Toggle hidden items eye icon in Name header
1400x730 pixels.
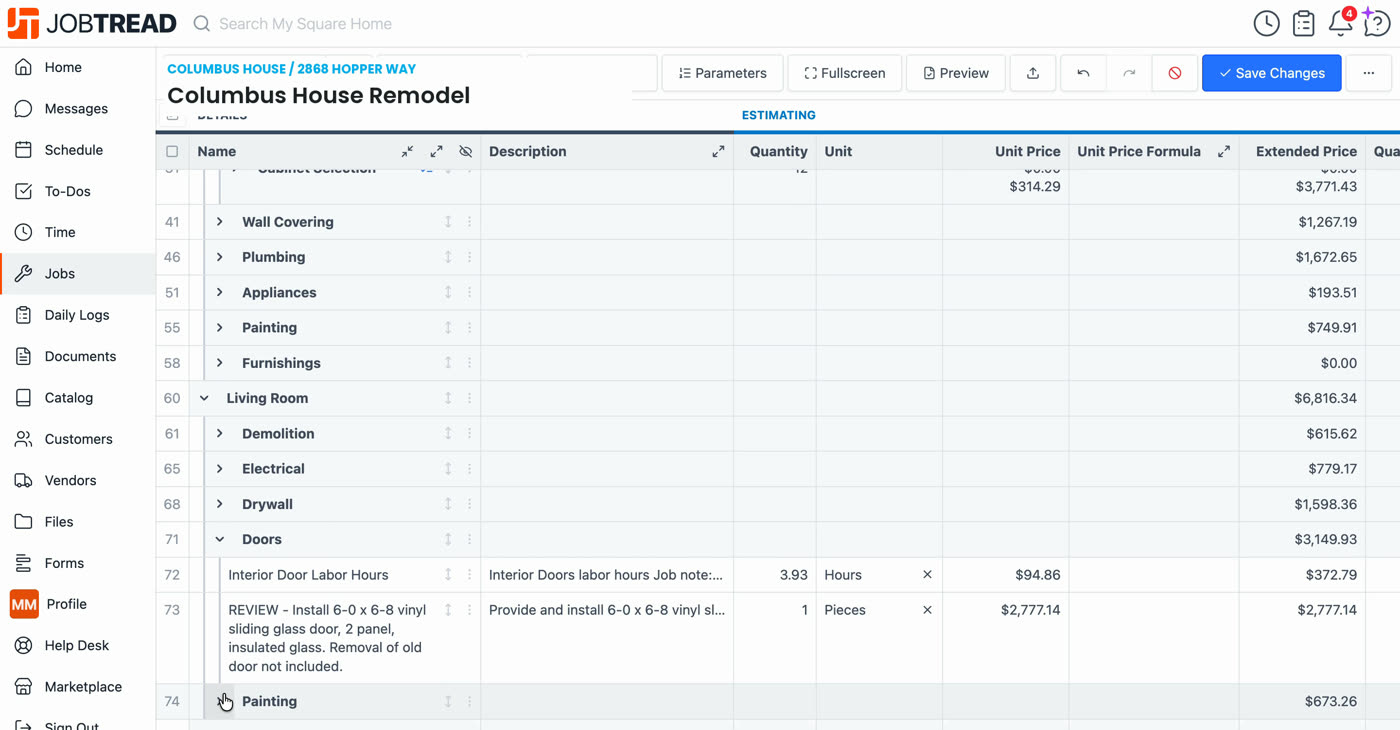click(x=465, y=152)
